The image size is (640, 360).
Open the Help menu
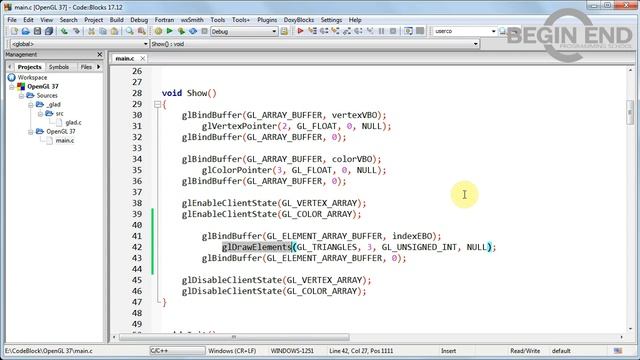tap(355, 20)
